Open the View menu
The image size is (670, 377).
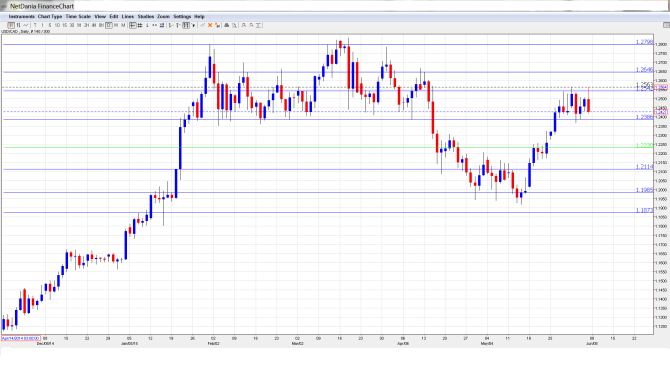[x=100, y=17]
